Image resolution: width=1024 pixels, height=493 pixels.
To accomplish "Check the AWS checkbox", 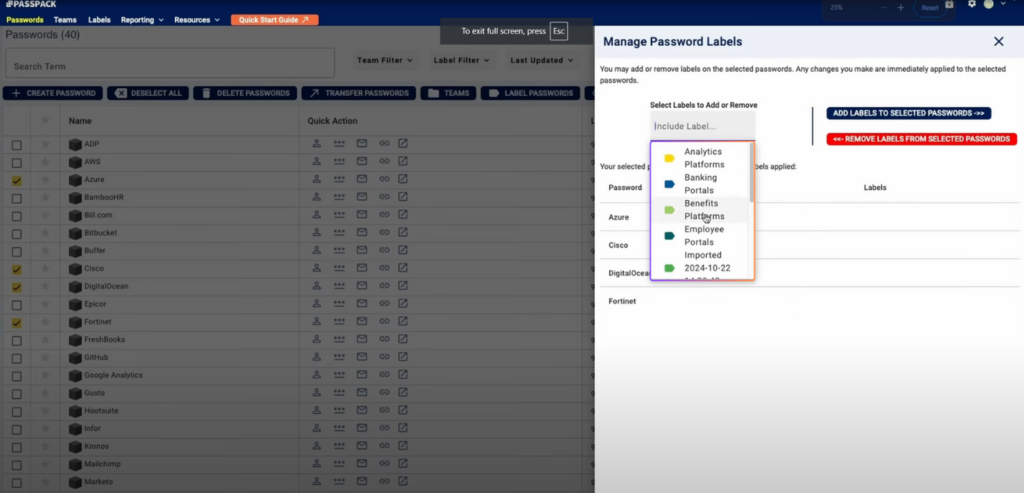I will (17, 163).
